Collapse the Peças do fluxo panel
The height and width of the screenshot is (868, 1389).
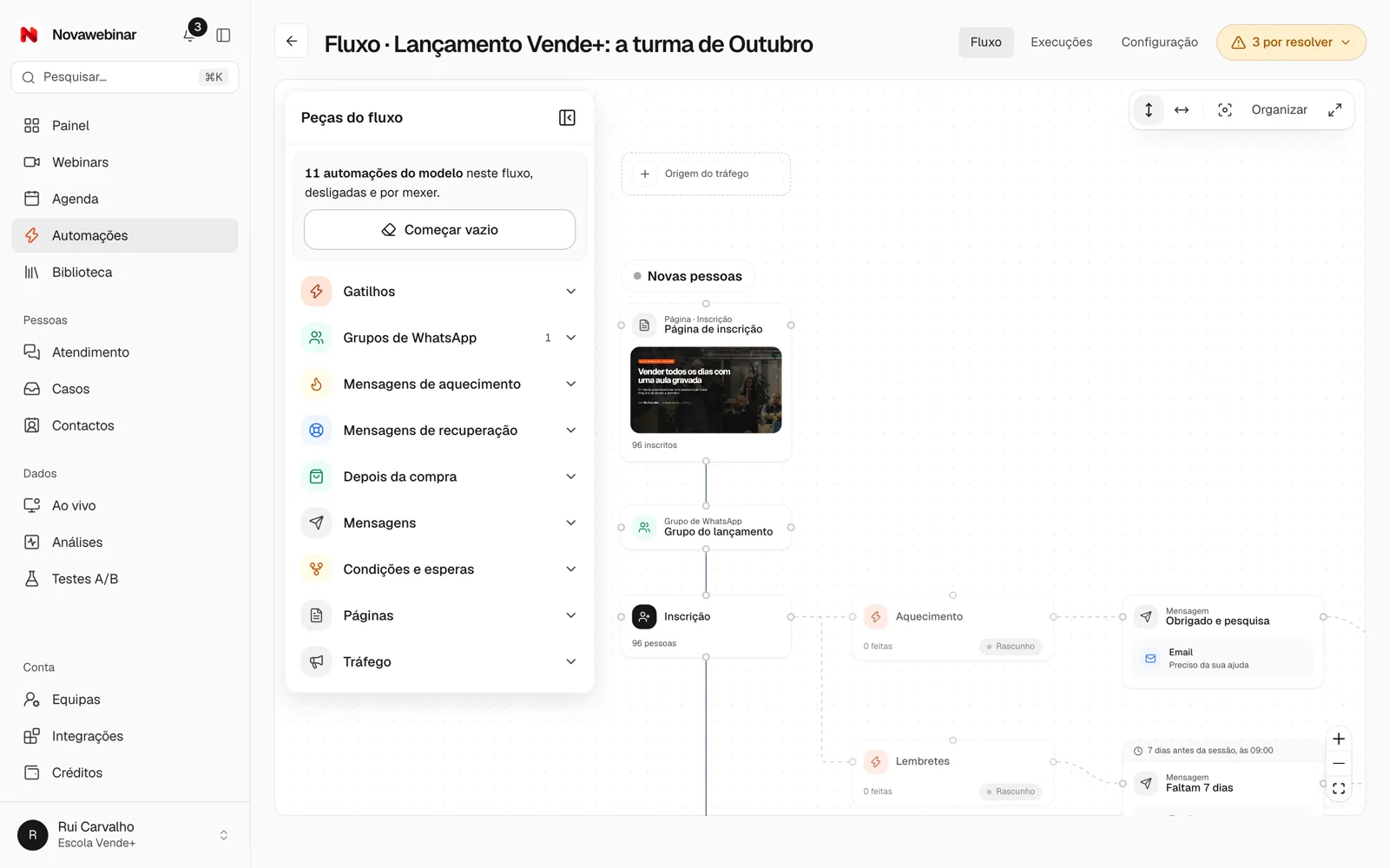click(x=567, y=117)
